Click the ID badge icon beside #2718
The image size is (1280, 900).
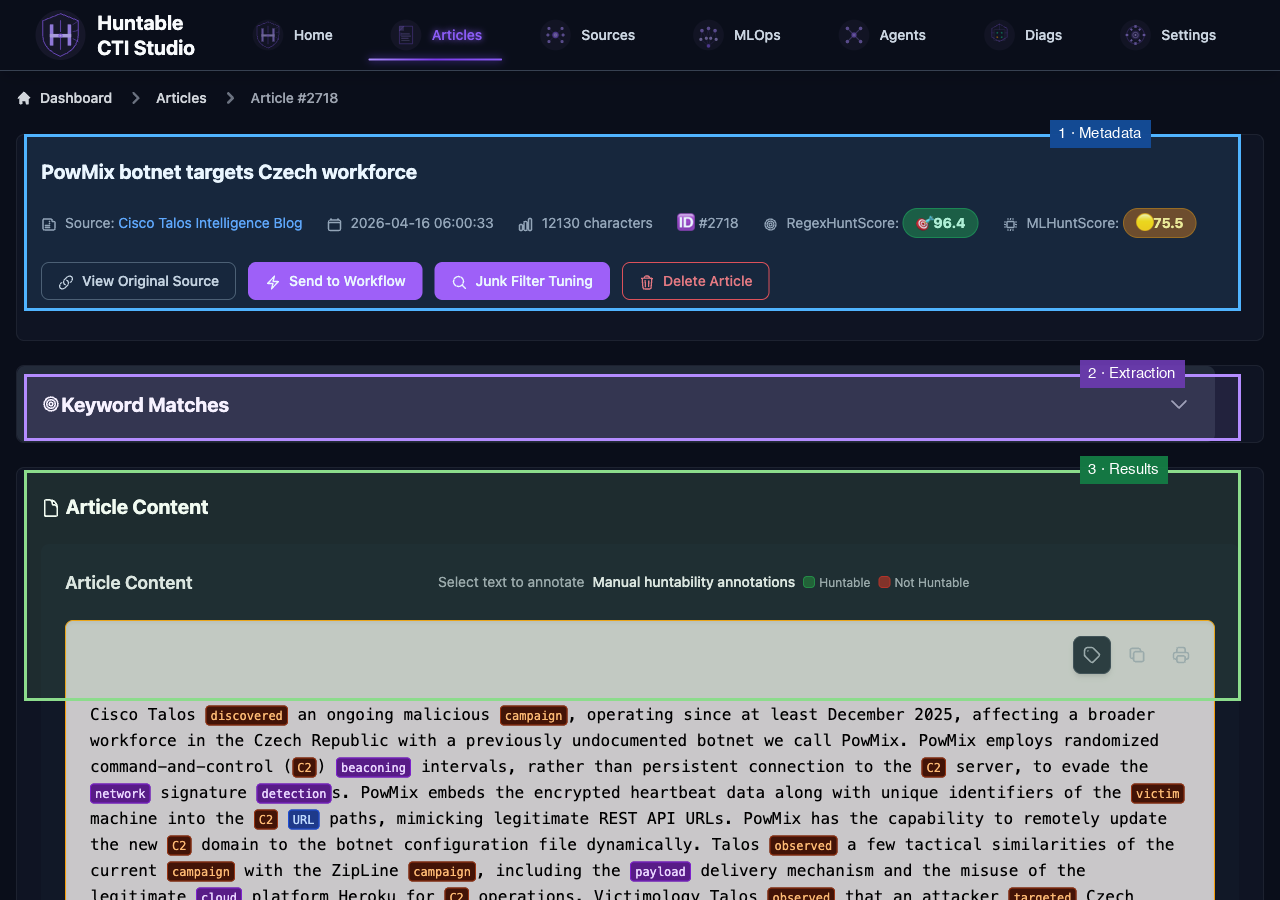pos(686,222)
